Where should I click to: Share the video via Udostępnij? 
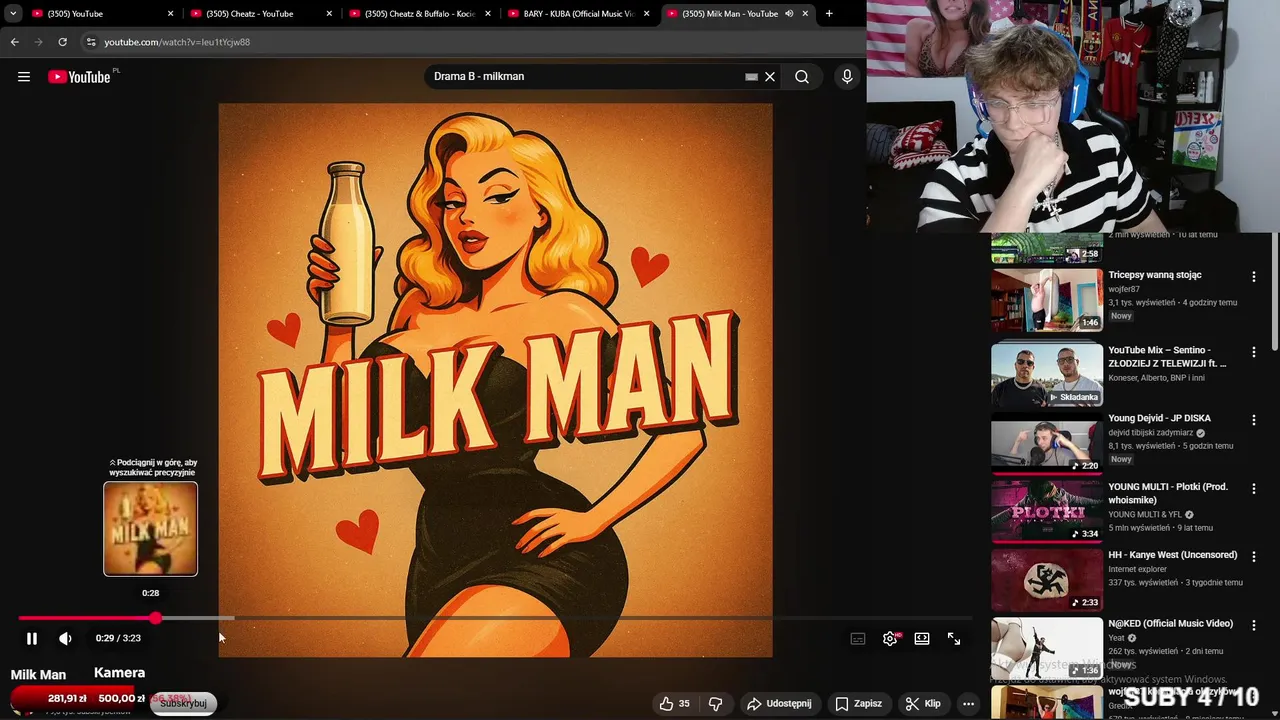tap(779, 704)
